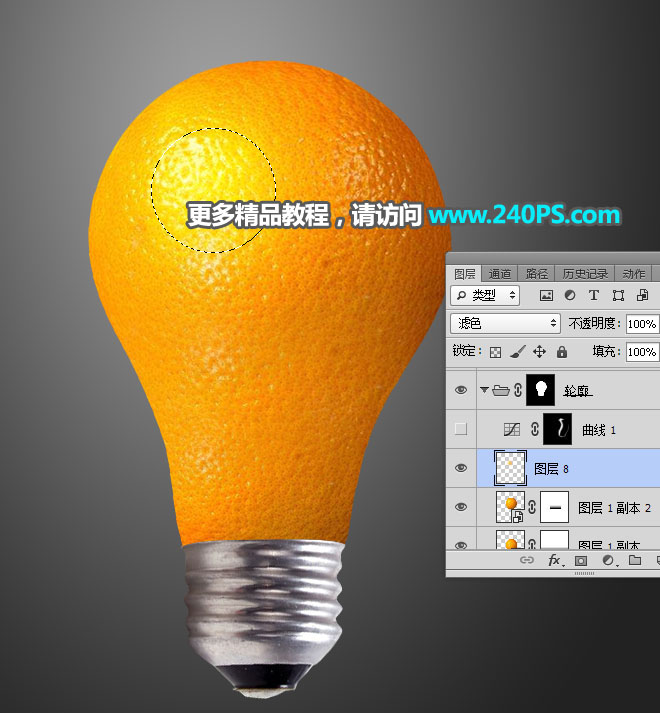
Task: Lock layer position with move icon
Action: 539,352
